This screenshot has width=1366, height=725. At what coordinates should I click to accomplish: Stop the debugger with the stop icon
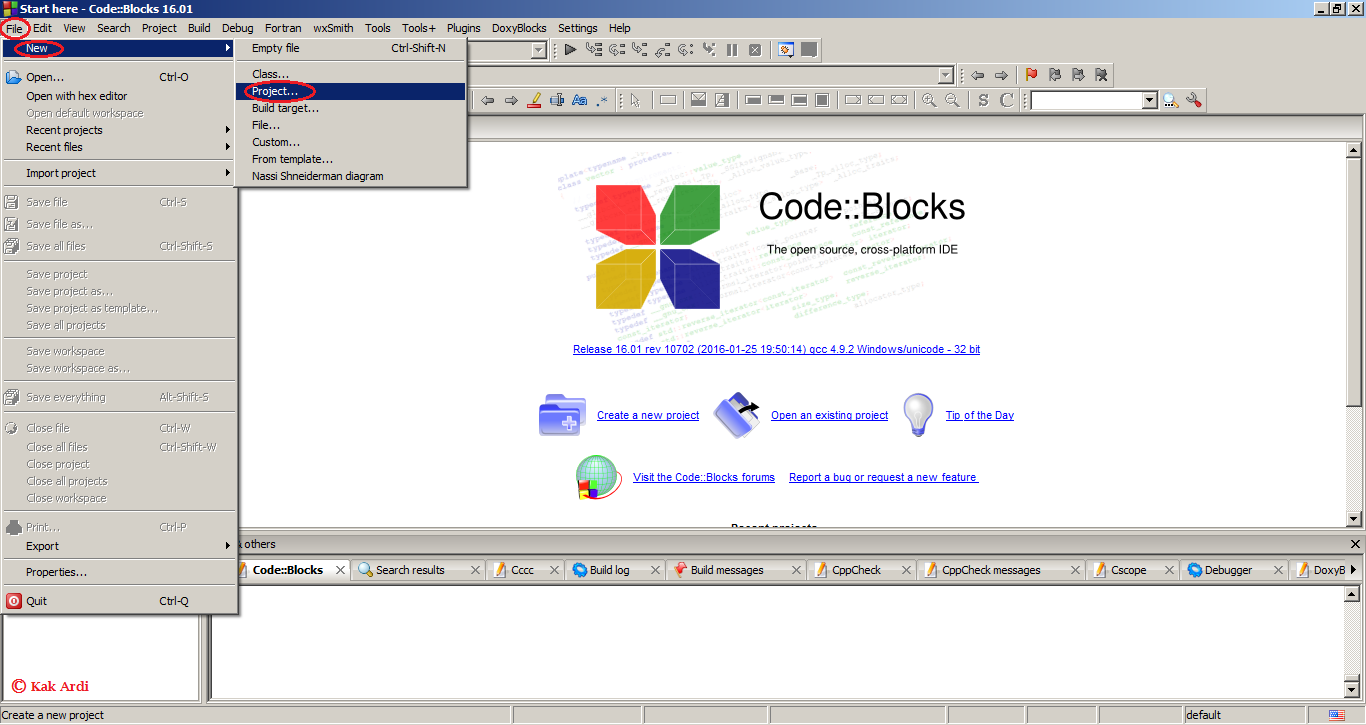(756, 48)
